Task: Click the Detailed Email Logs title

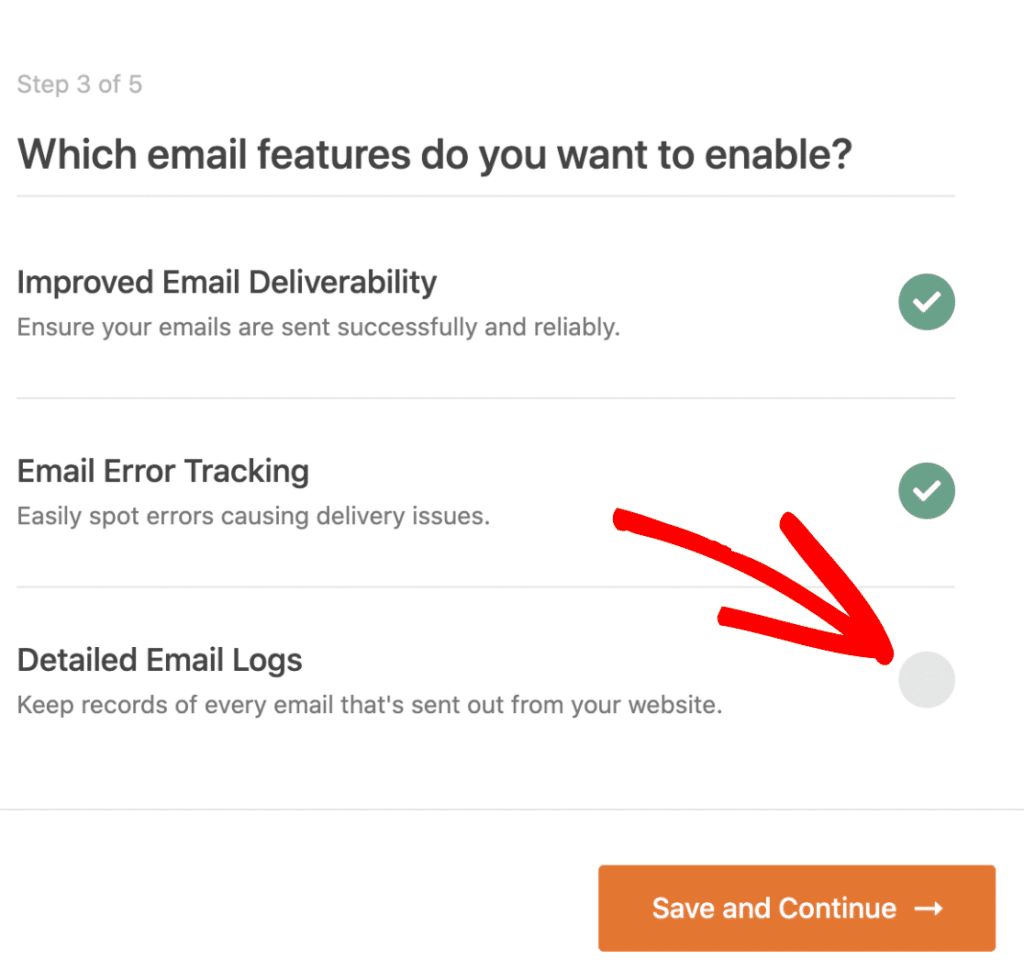Action: click(159, 660)
